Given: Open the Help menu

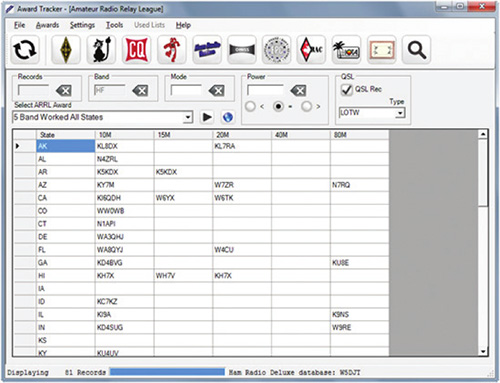Looking at the screenshot, I should coord(183,25).
